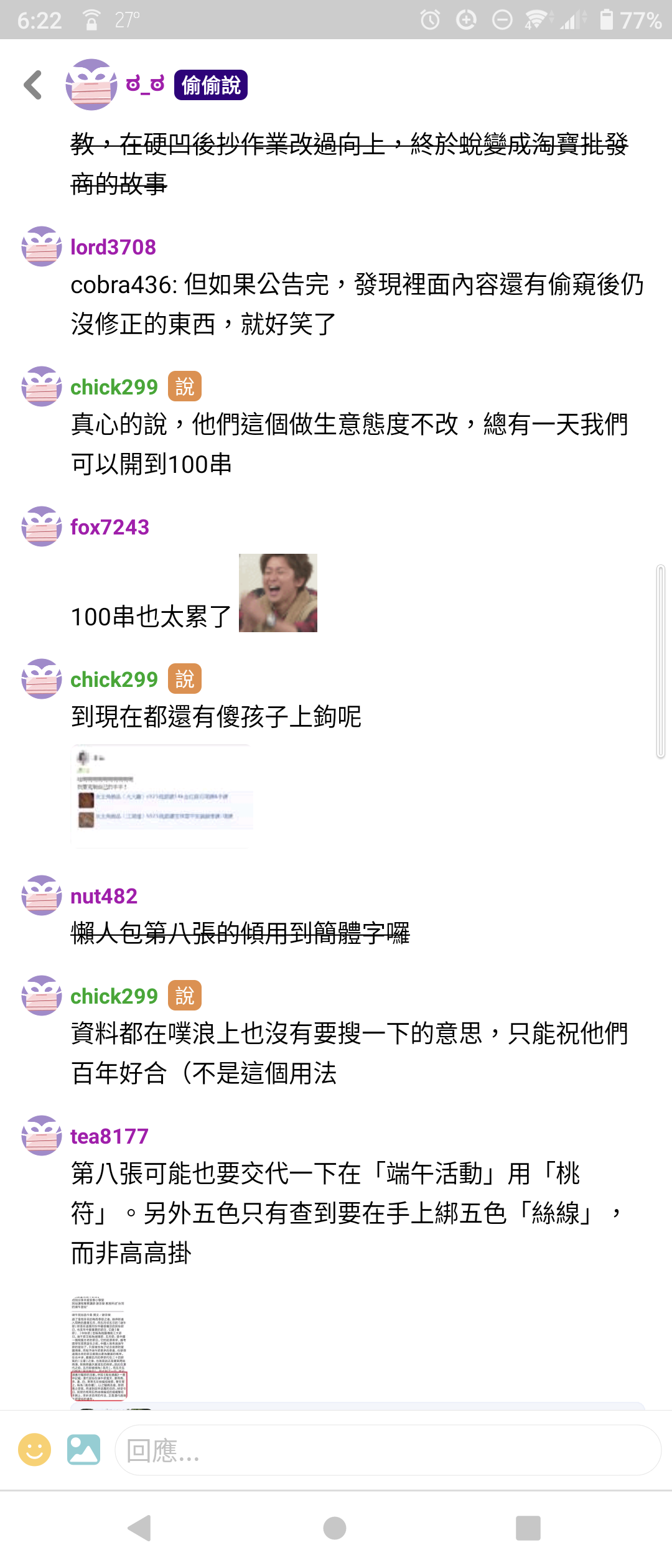The image size is (672, 1568).
Task: Open tea8177's avatar icon
Action: coord(42,1136)
